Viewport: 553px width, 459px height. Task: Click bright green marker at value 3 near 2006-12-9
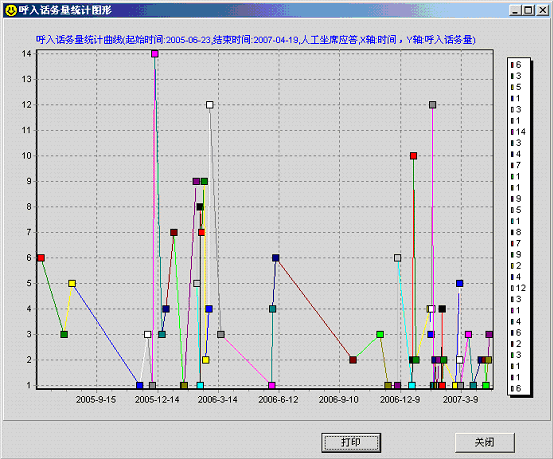(x=380, y=334)
